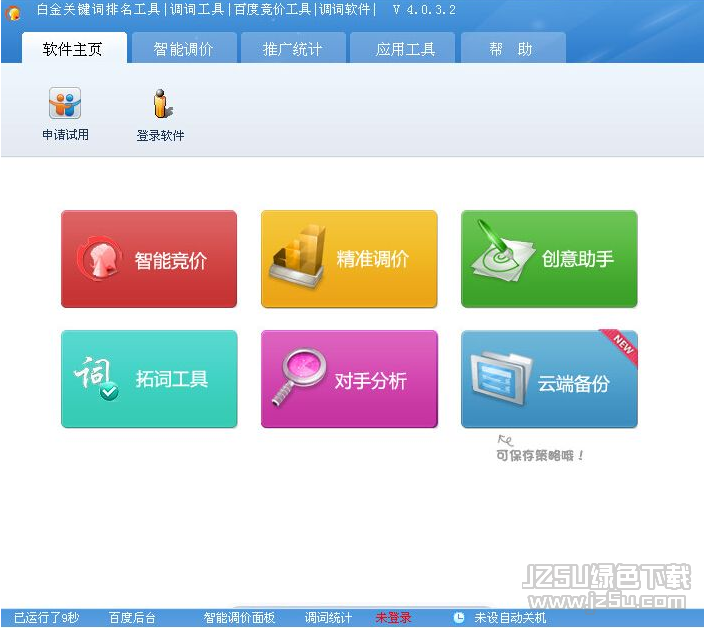This screenshot has width=704, height=628.
Task: Open the 云端备份 blue tile
Action: [549, 379]
